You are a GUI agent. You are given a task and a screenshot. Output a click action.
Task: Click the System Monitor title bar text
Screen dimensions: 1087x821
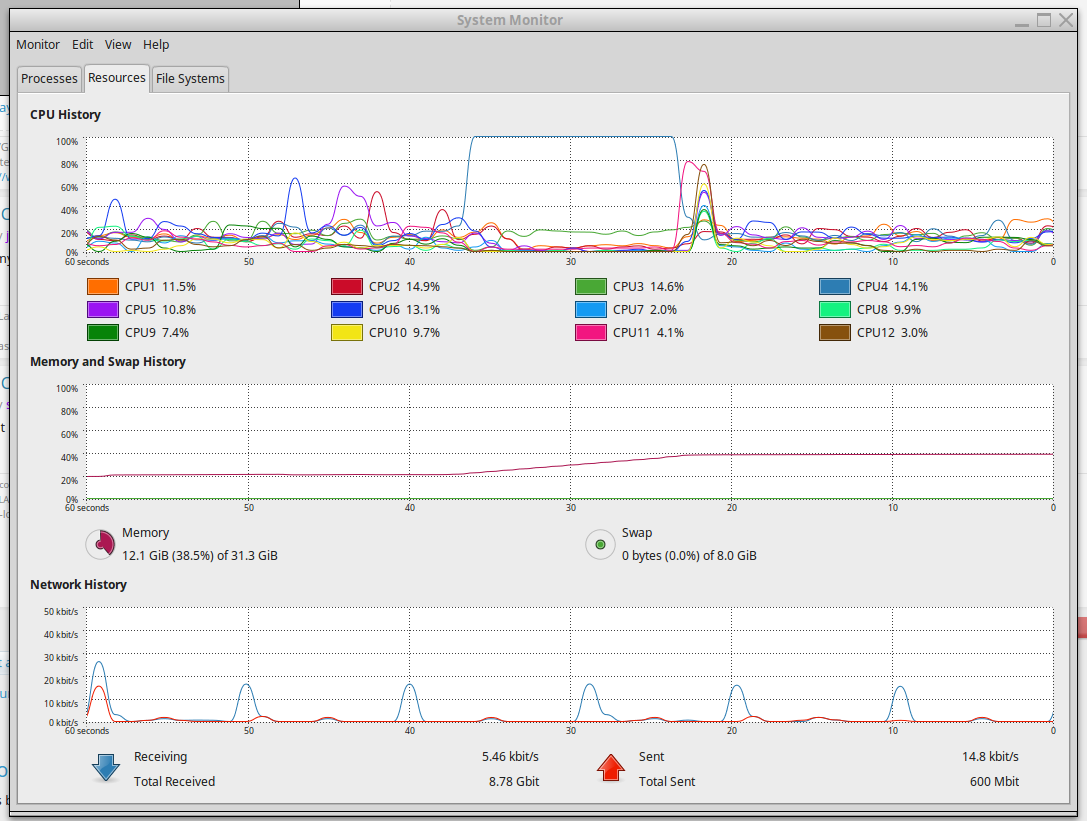[510, 20]
